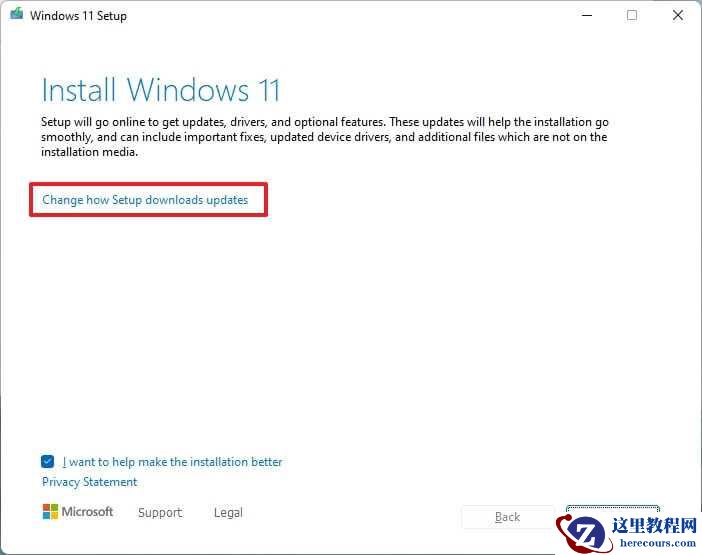The width and height of the screenshot is (702, 555).
Task: Open the Change how Setup downloads updates link
Action: [145, 200]
